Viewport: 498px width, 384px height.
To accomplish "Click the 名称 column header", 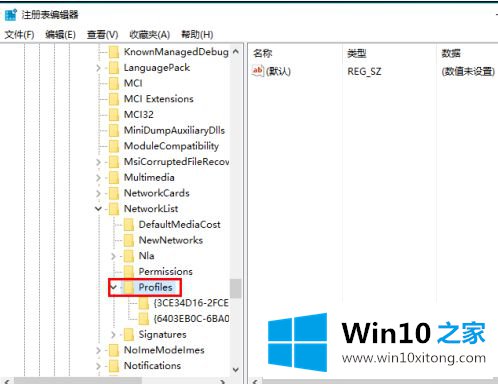I will 263,53.
